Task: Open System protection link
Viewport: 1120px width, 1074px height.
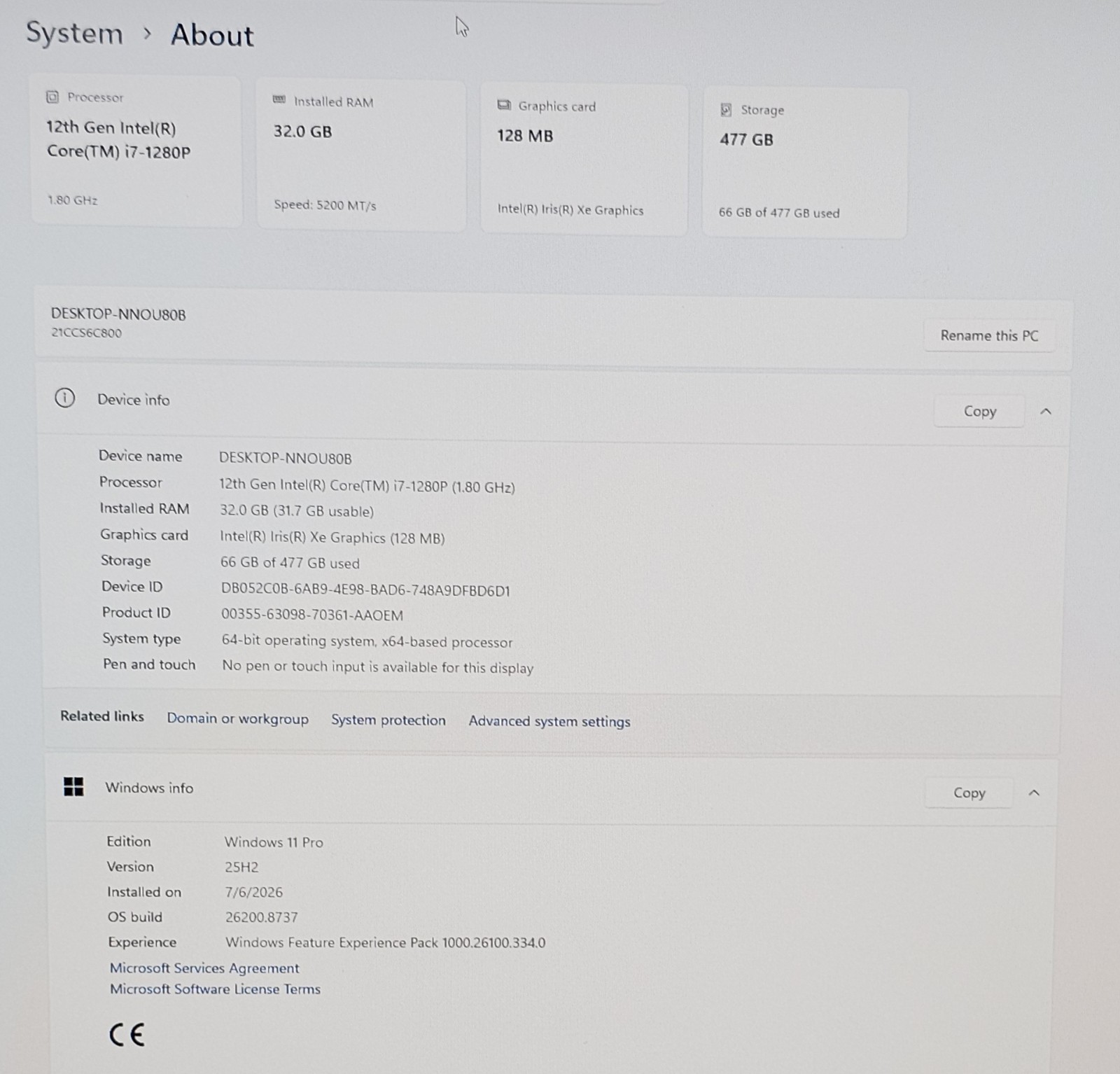Action: click(x=388, y=720)
